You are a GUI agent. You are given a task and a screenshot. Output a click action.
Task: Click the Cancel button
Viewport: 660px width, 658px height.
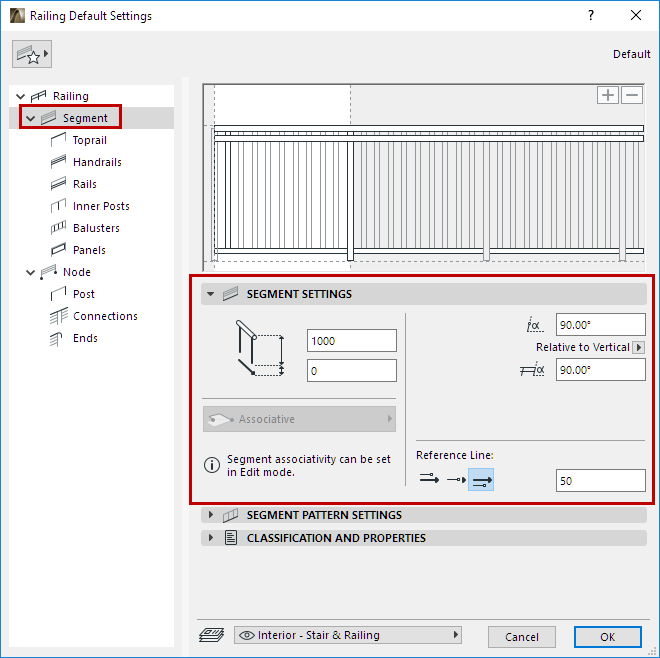tap(522, 637)
